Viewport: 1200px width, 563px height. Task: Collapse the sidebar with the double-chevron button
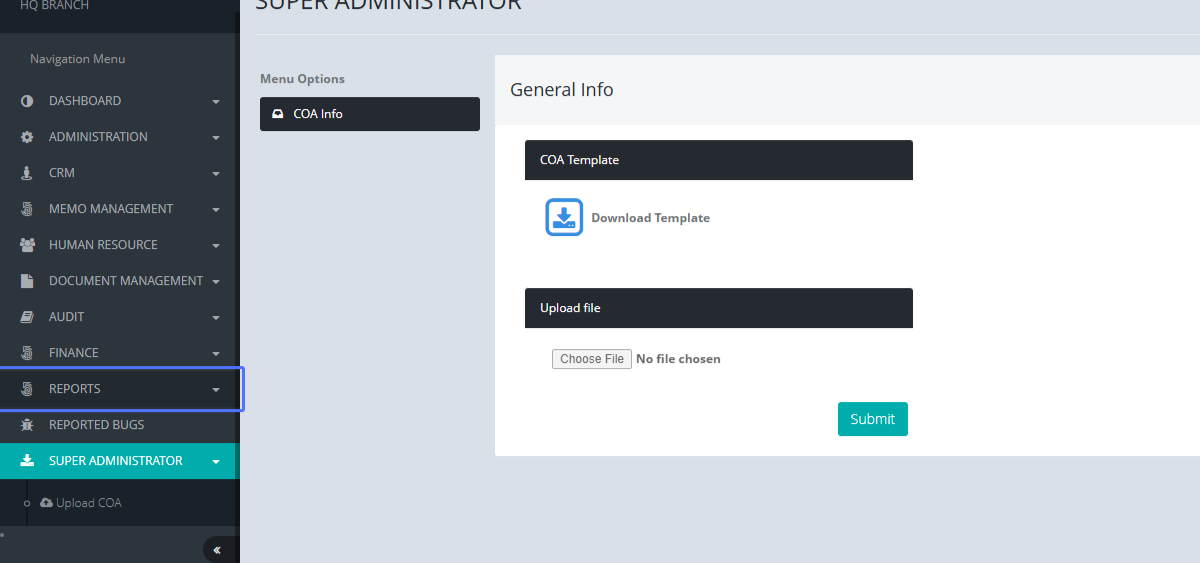pos(217,550)
